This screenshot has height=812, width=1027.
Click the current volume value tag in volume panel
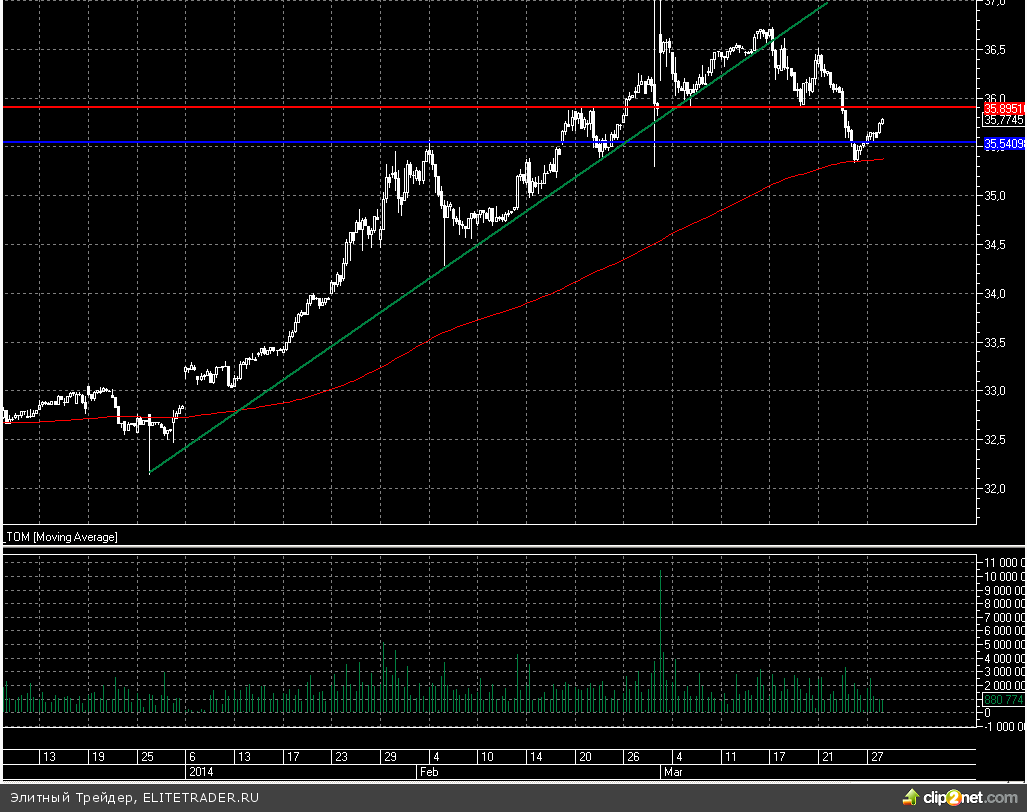[1003, 699]
